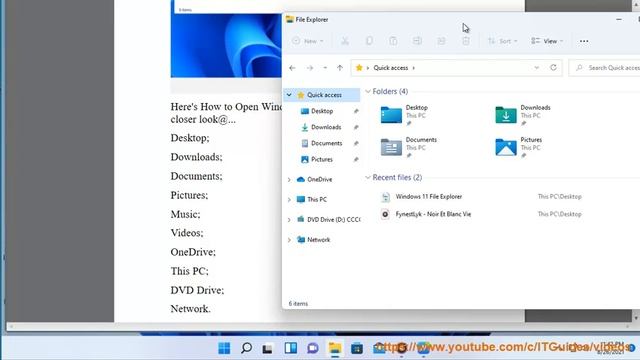Expand the Network tree node
The image size is (640, 360).
(x=289, y=240)
